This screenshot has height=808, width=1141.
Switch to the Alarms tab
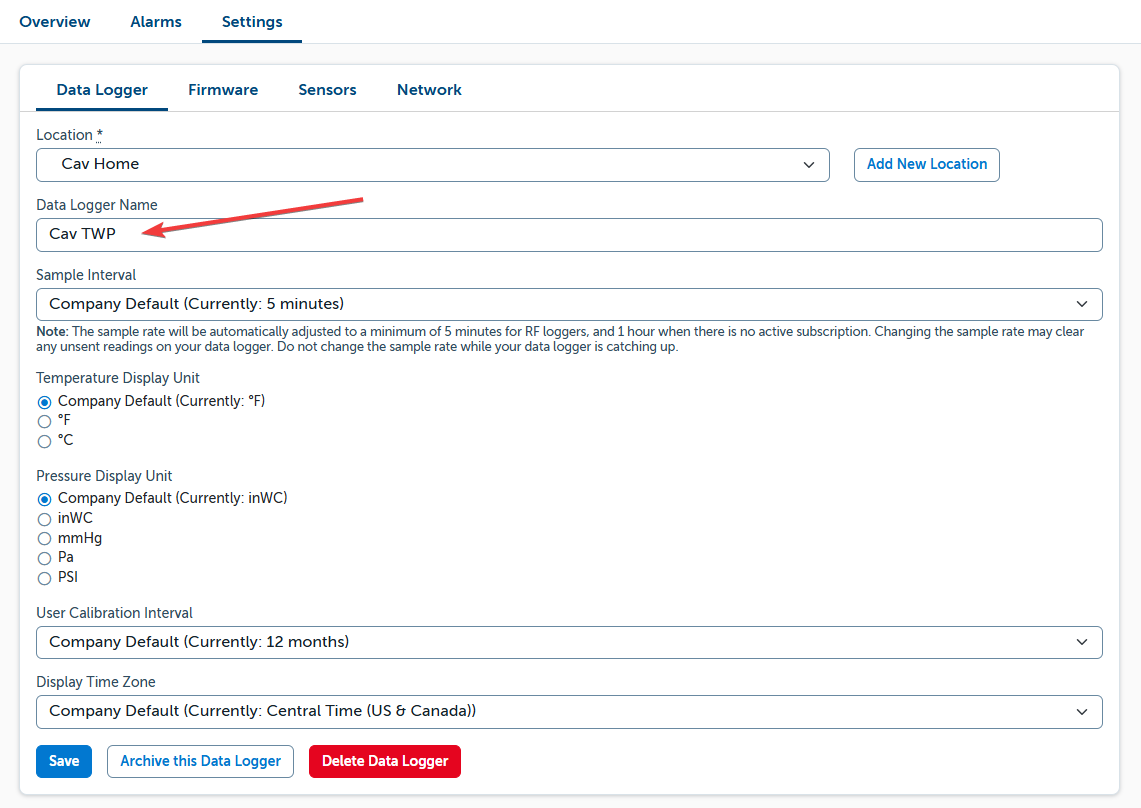pos(155,21)
